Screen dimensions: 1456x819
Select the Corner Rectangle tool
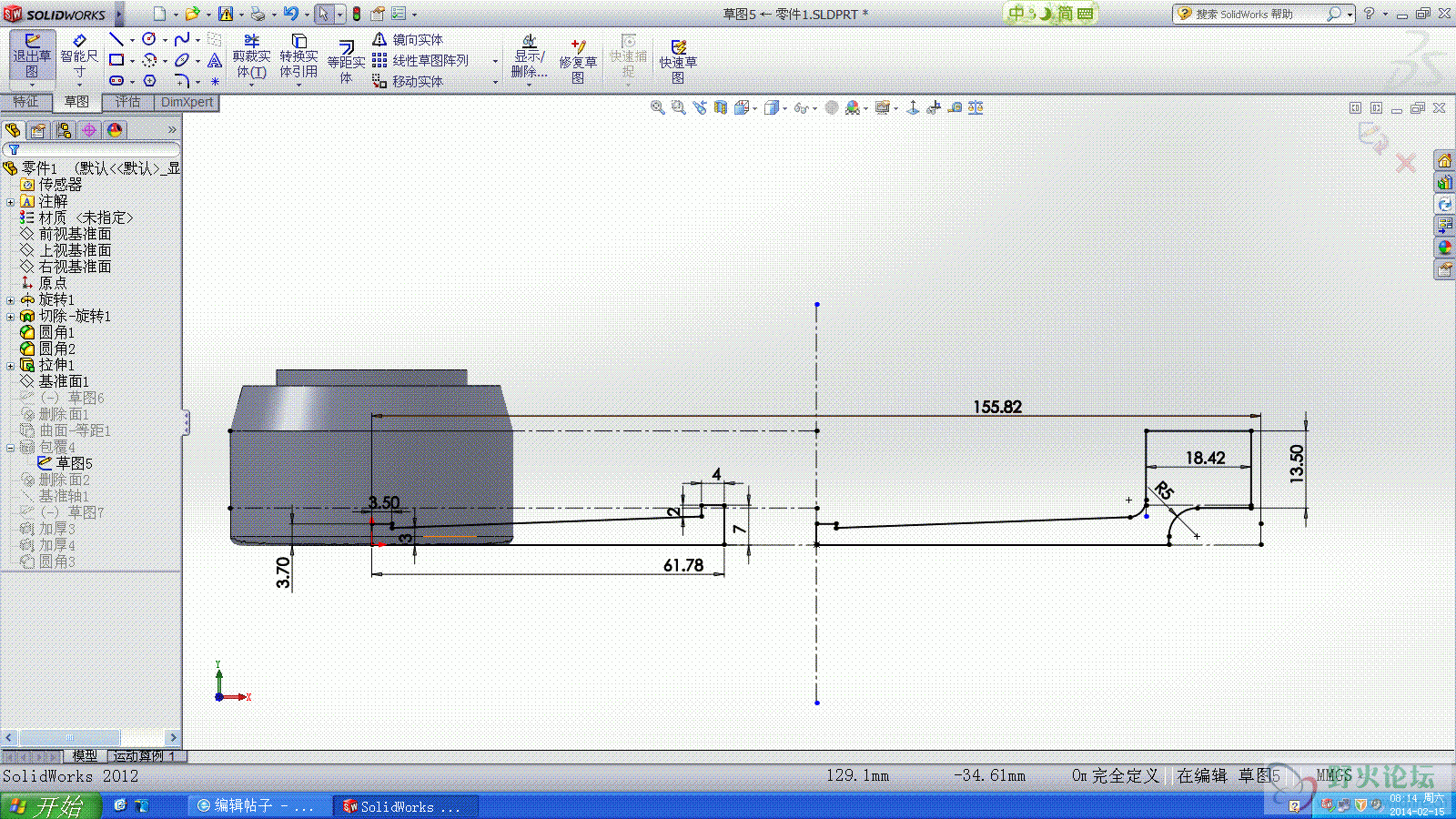[116, 60]
